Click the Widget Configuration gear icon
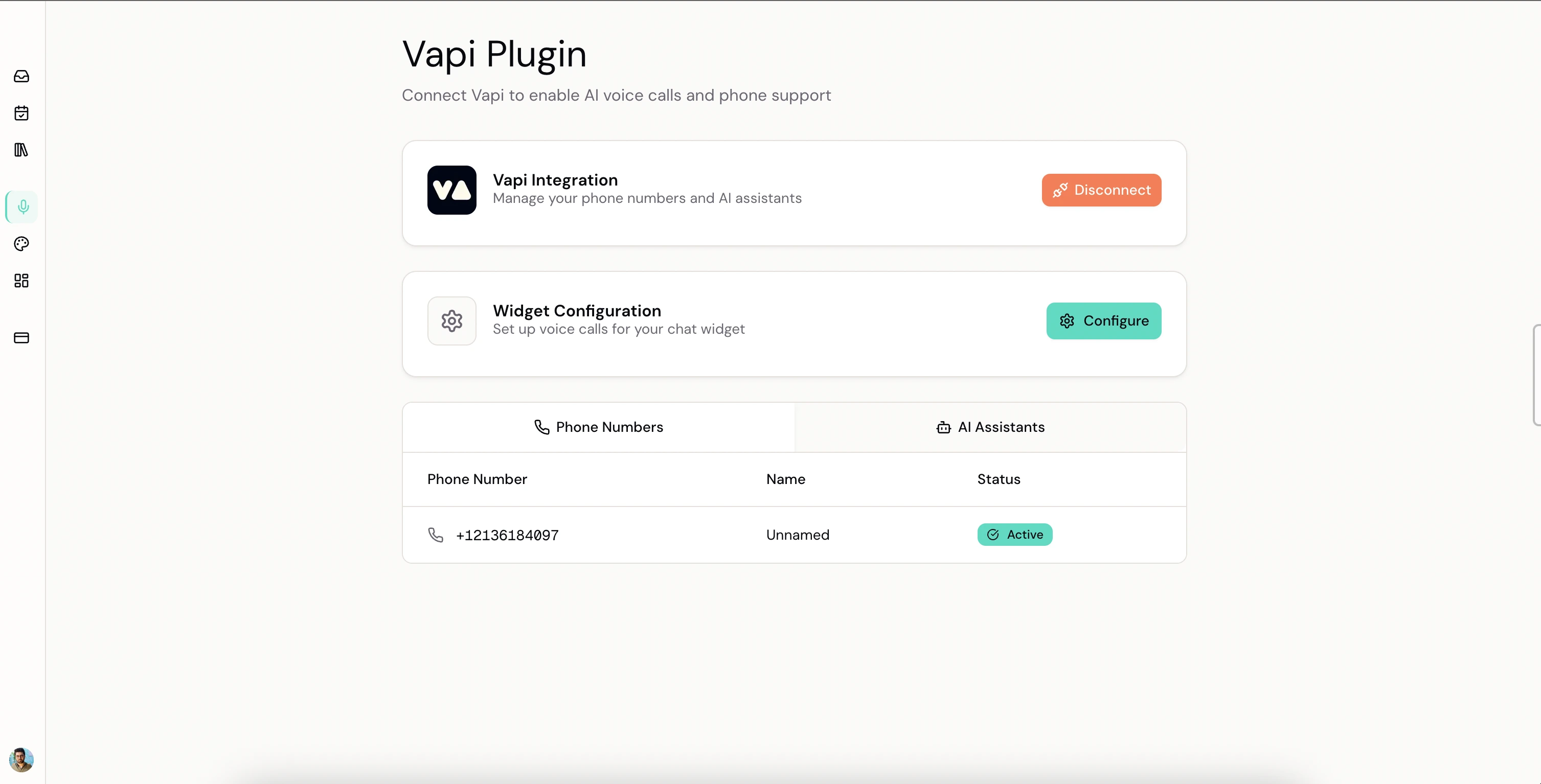Image resolution: width=1541 pixels, height=784 pixels. (451, 321)
